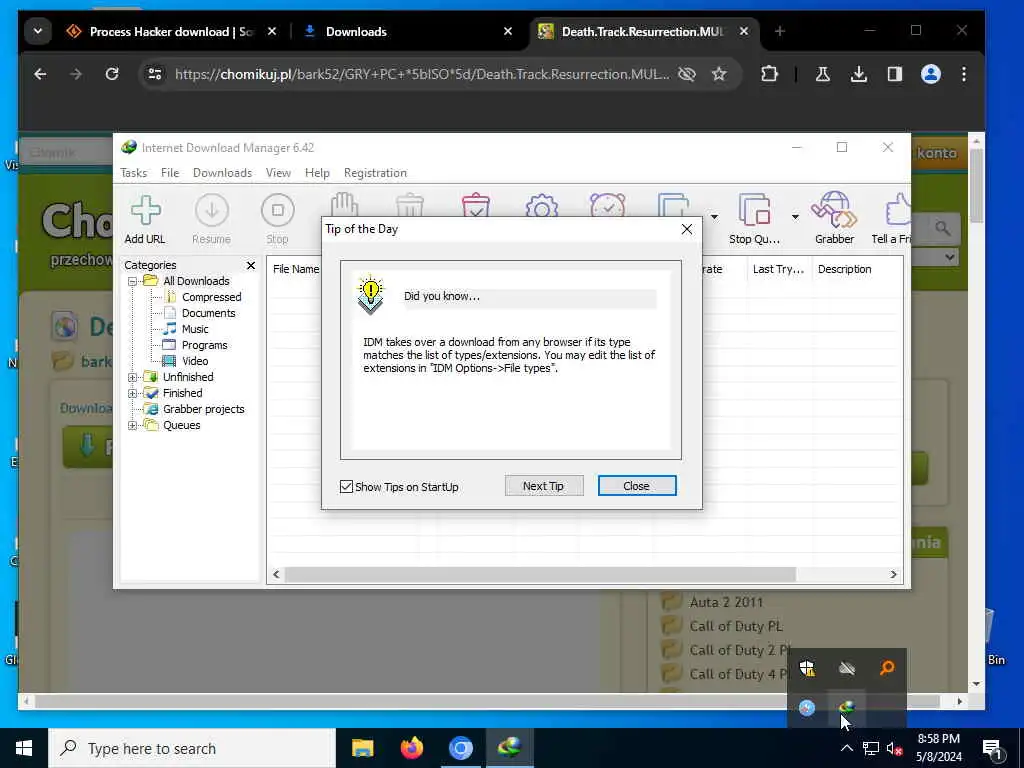Click the Stop Queue toolbar icon
Image resolution: width=1024 pixels, height=768 pixels.
tap(754, 219)
